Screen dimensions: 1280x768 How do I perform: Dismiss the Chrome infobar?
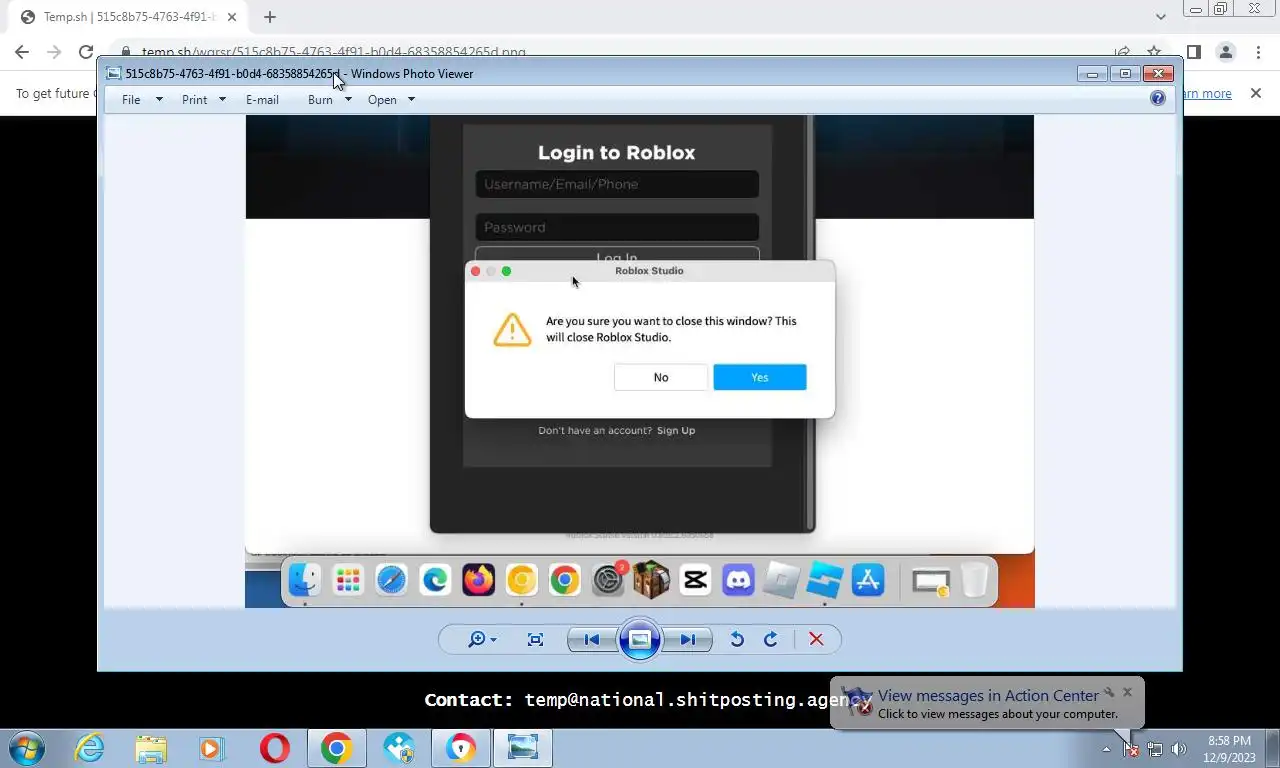pos(1256,93)
